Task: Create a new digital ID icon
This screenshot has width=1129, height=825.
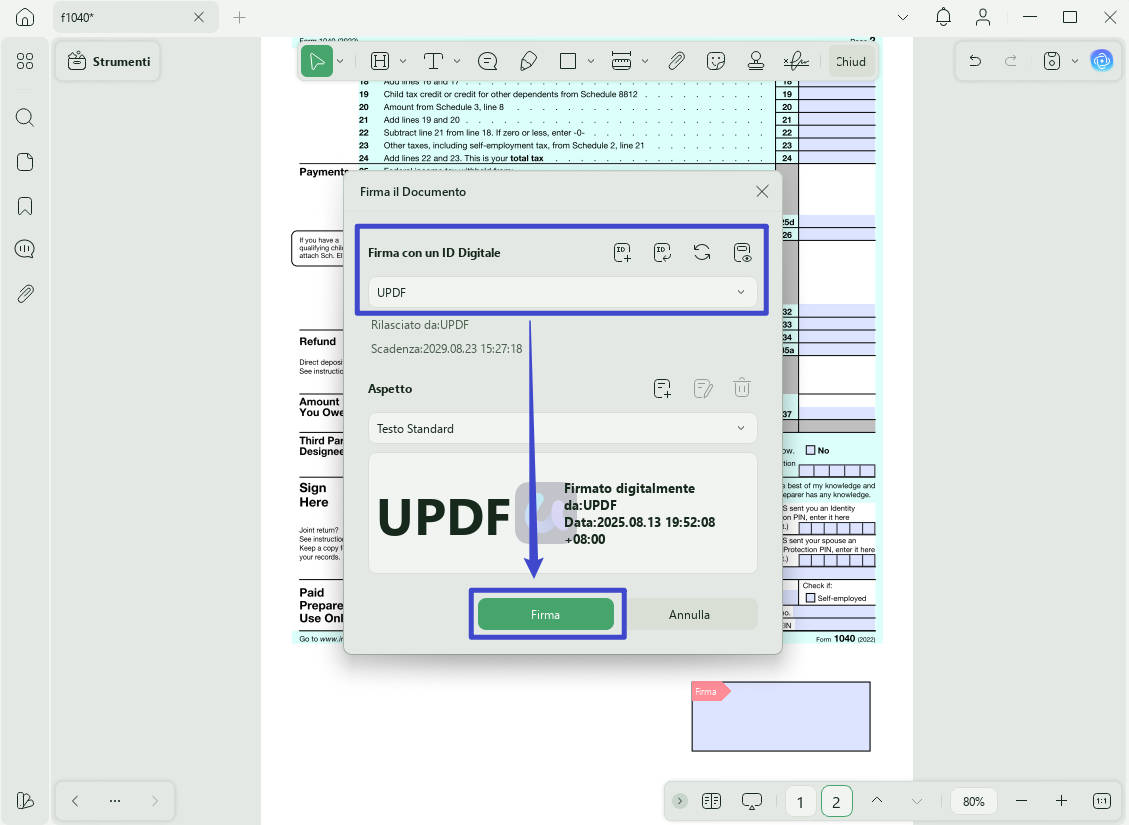Action: click(x=622, y=253)
